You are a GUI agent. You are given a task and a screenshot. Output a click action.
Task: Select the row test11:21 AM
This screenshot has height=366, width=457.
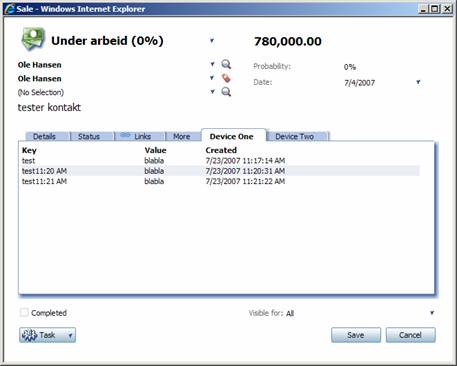coord(220,181)
